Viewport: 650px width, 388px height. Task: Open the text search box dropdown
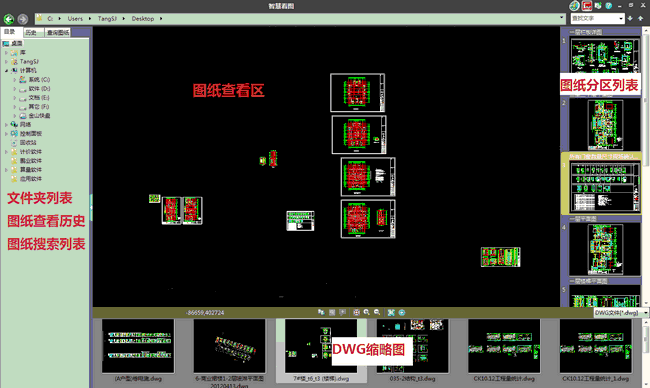621,19
